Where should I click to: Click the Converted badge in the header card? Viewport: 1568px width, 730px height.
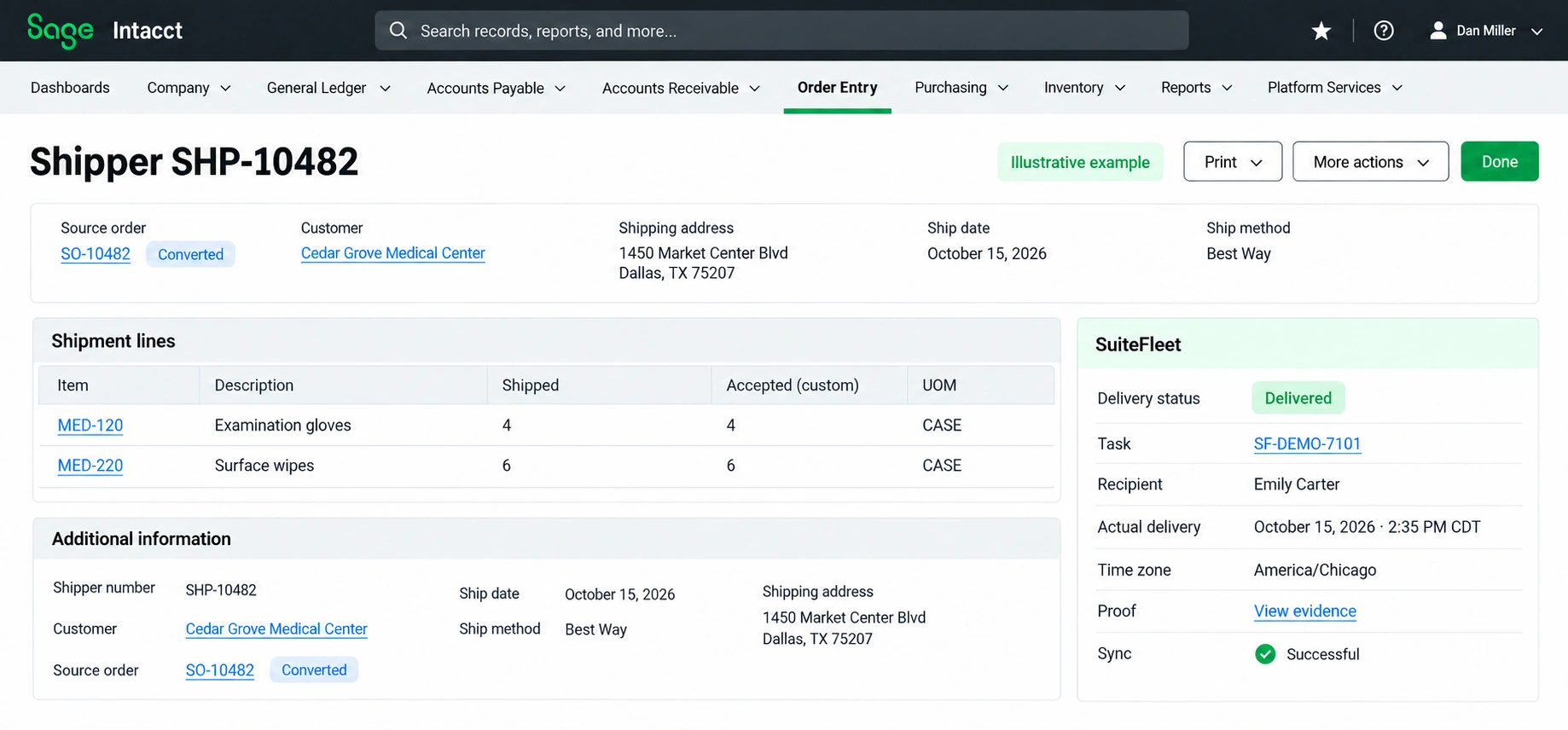(190, 254)
